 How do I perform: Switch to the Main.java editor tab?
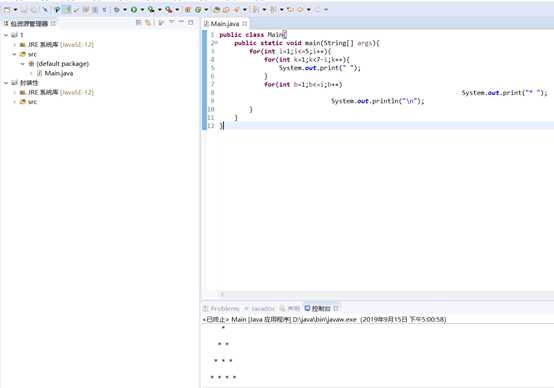point(225,24)
